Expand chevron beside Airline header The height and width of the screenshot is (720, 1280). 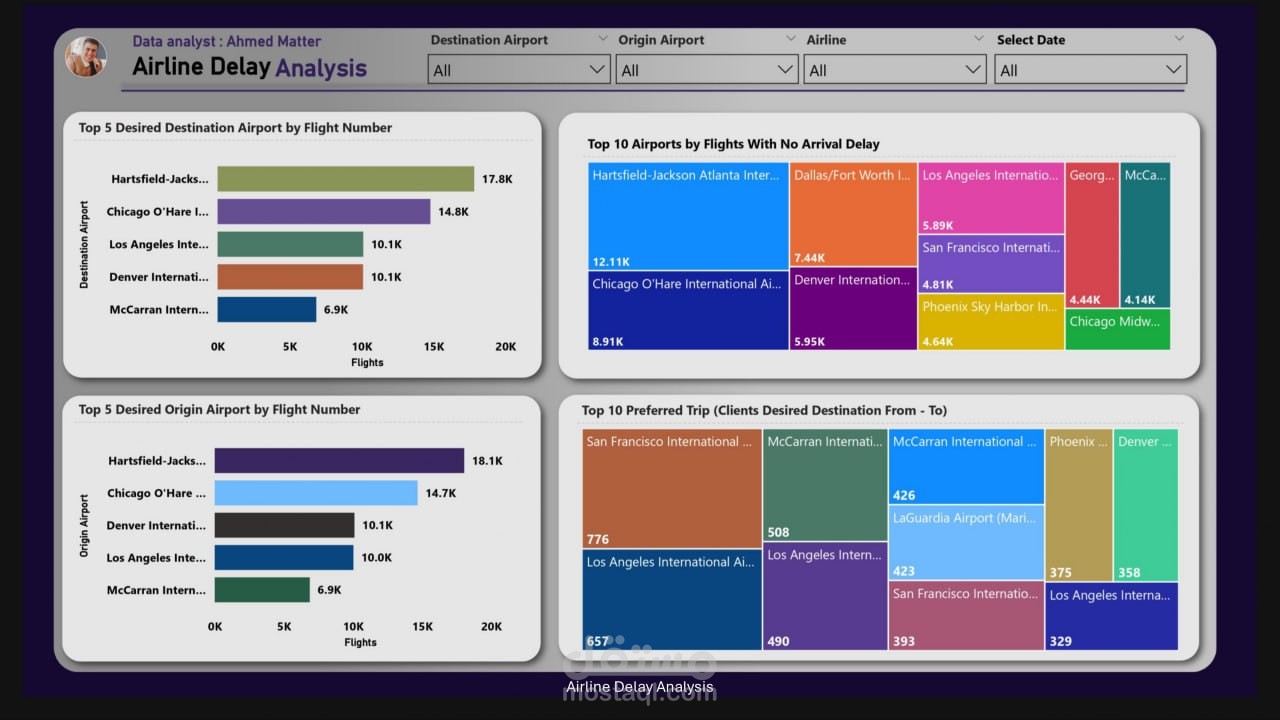click(x=978, y=39)
